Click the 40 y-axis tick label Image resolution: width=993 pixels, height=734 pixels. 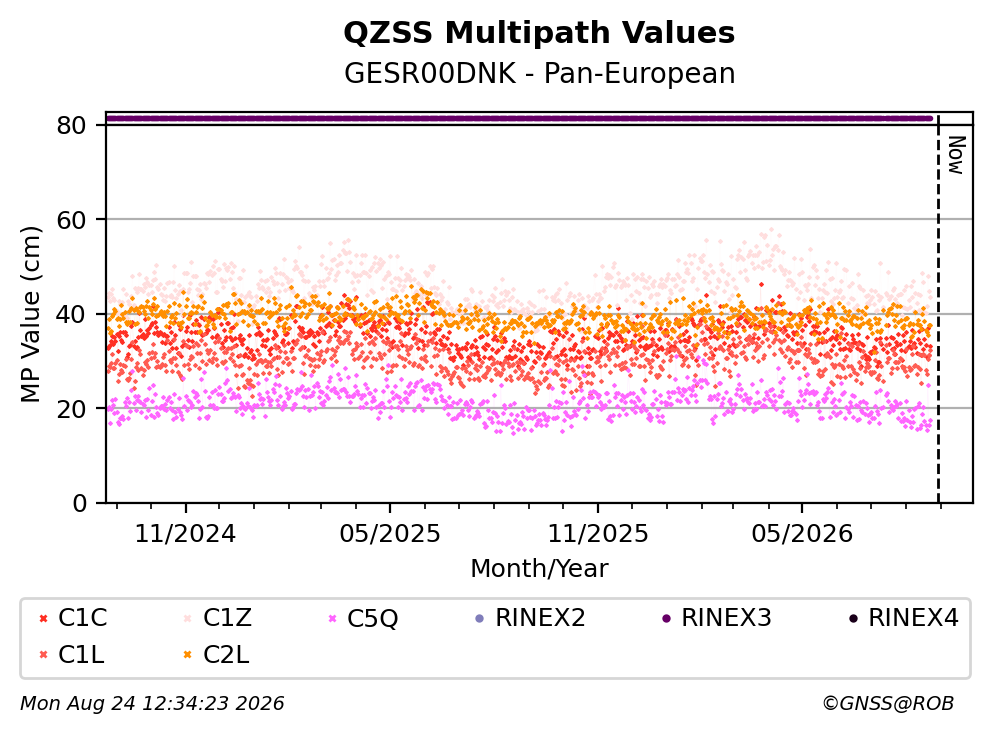coord(71,314)
